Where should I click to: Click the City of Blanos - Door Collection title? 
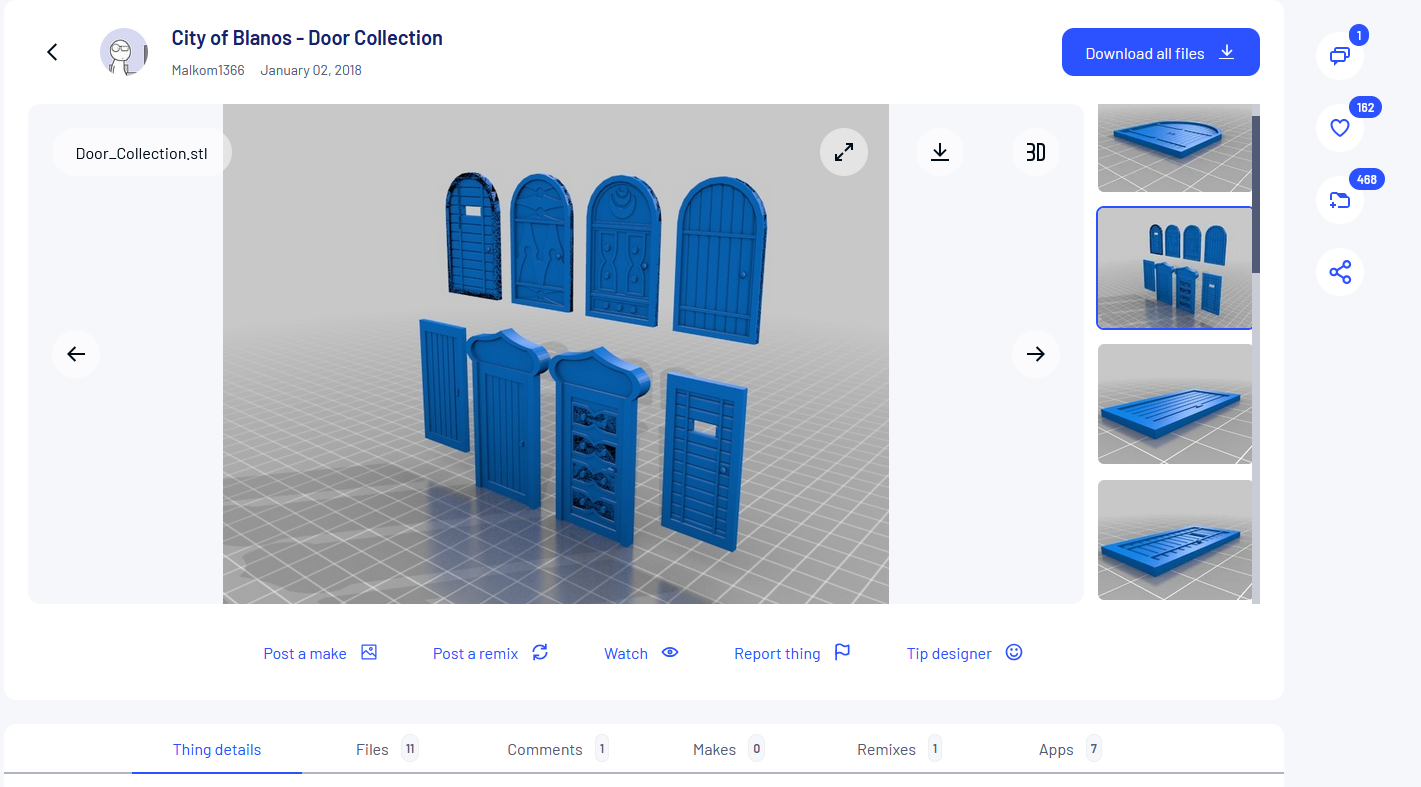pyautogui.click(x=307, y=38)
